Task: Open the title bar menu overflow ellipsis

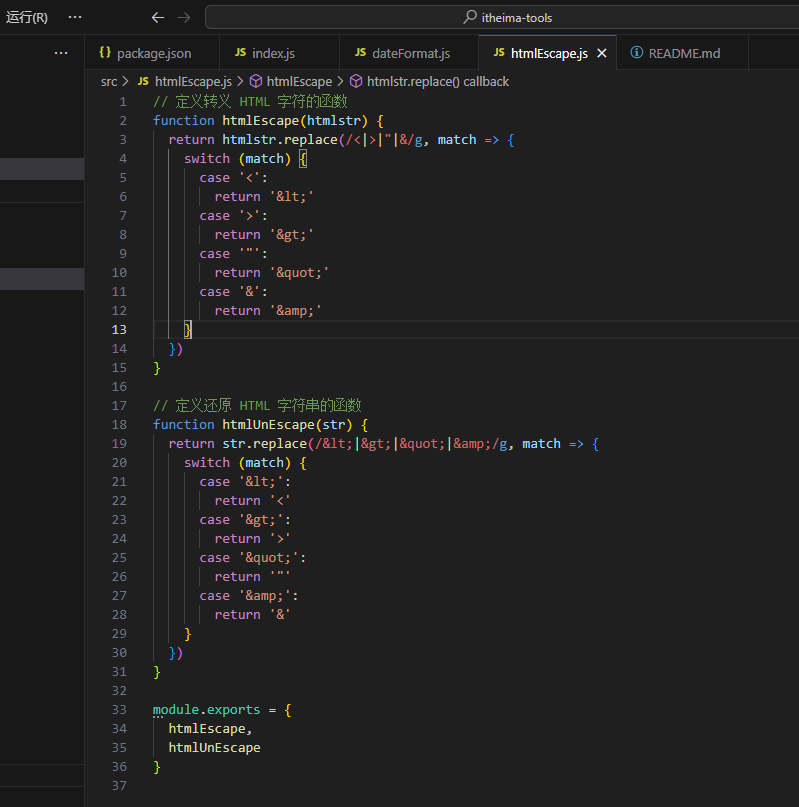Action: [x=75, y=17]
